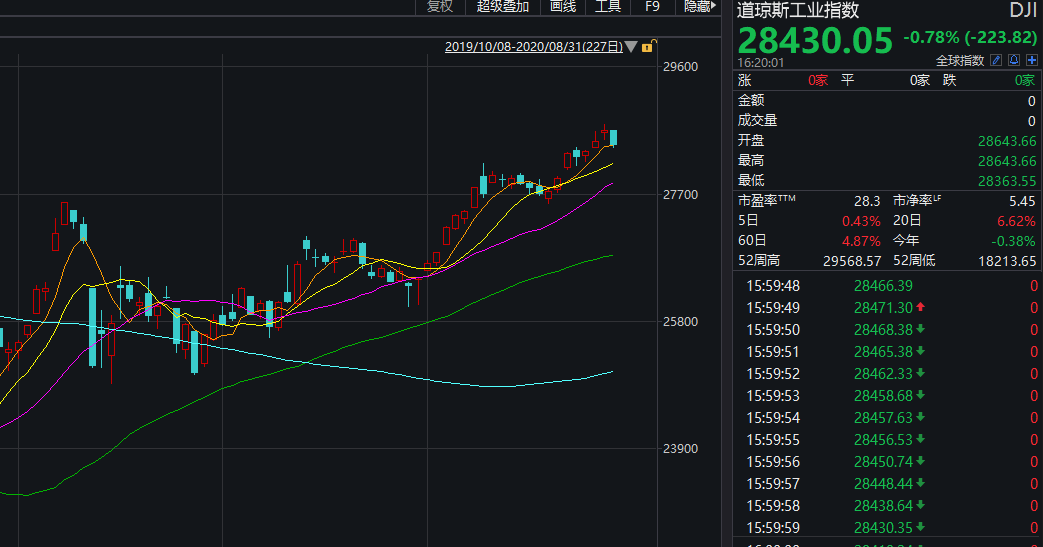Select the 15:59:50 tick price 28468.38
Screen dimensions: 1043x547
coord(883,330)
